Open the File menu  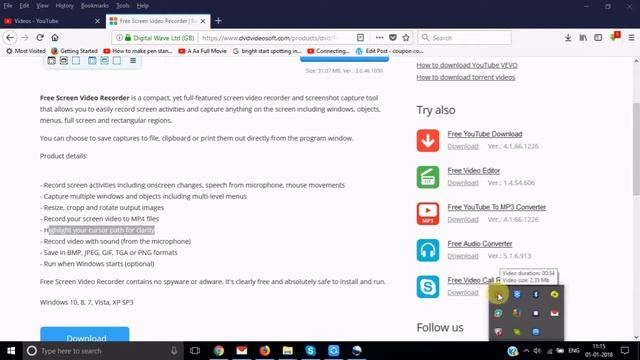(8, 6)
